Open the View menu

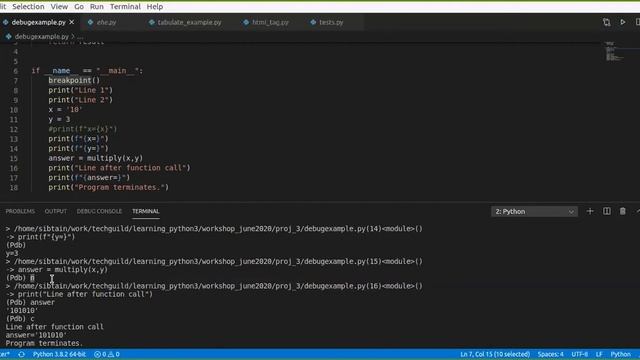tap(59, 7)
